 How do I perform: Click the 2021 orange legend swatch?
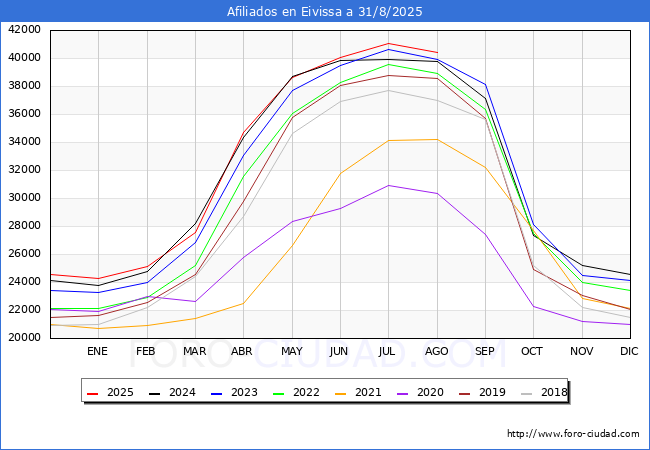pyautogui.click(x=341, y=393)
